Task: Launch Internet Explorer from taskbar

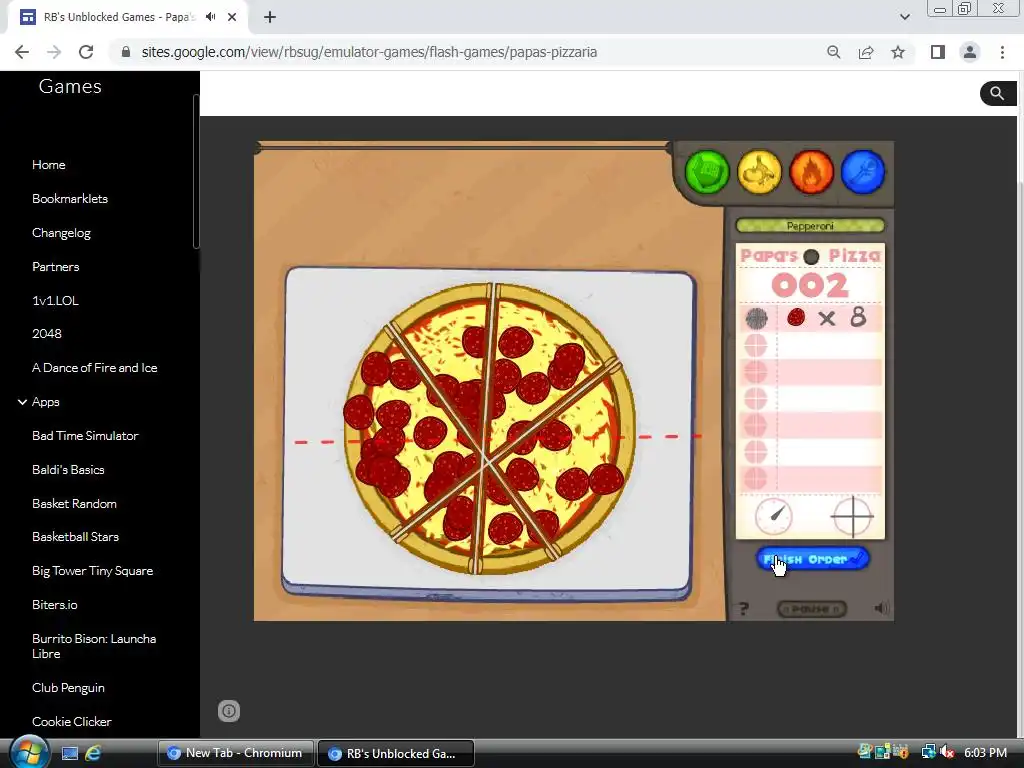Action: coord(93,754)
